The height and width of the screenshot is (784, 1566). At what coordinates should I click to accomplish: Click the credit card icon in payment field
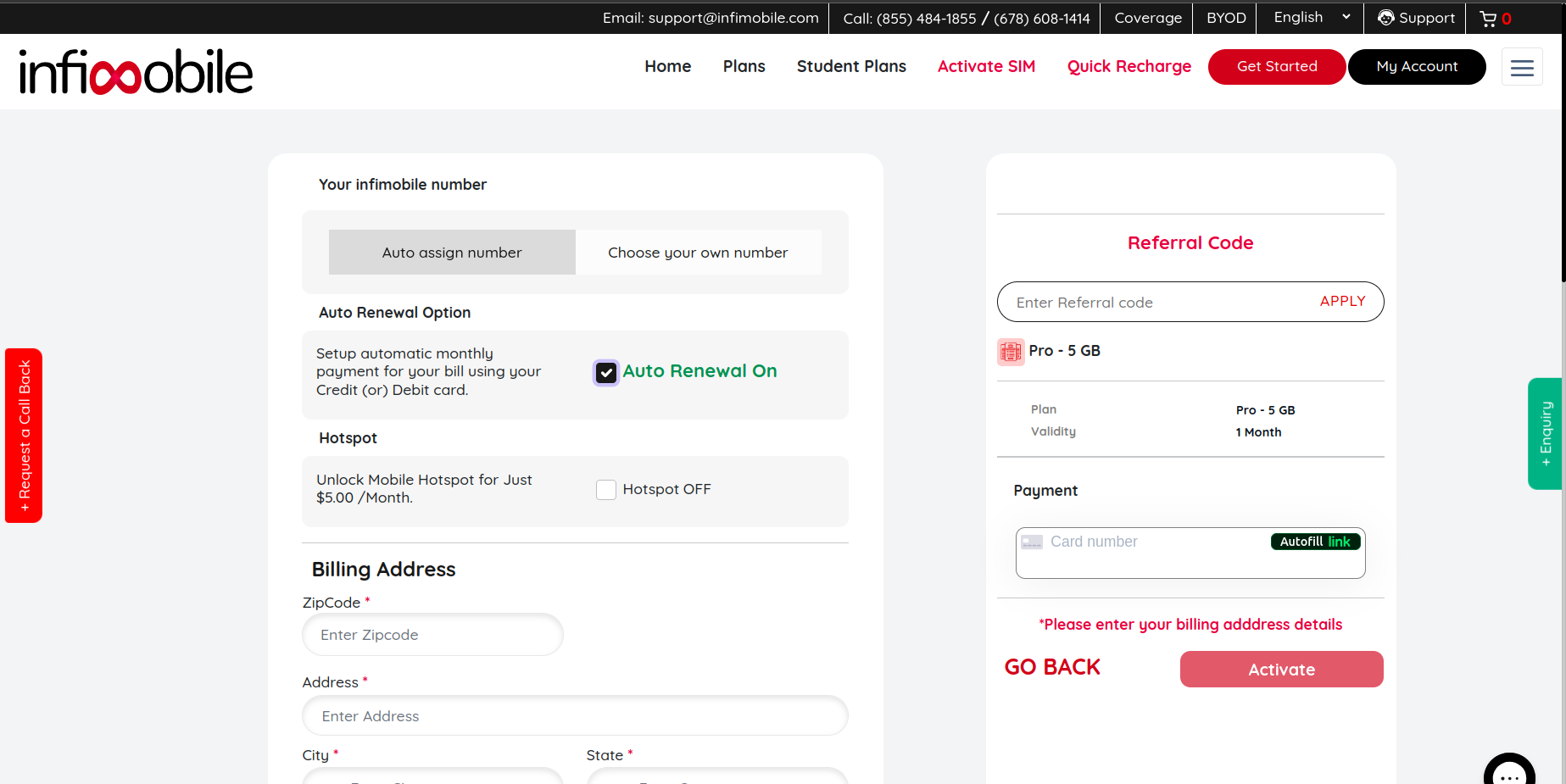[x=1032, y=542]
